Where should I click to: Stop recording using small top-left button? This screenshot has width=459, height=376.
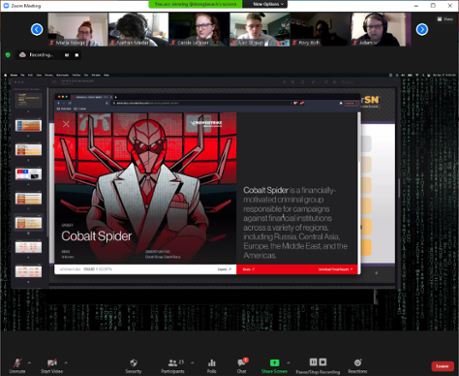click(x=77, y=55)
